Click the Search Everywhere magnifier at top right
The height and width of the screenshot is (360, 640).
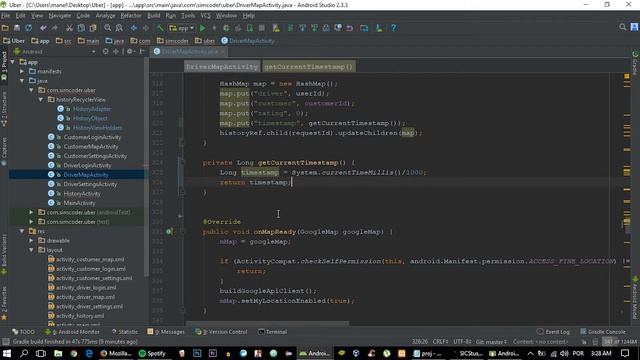point(622,27)
